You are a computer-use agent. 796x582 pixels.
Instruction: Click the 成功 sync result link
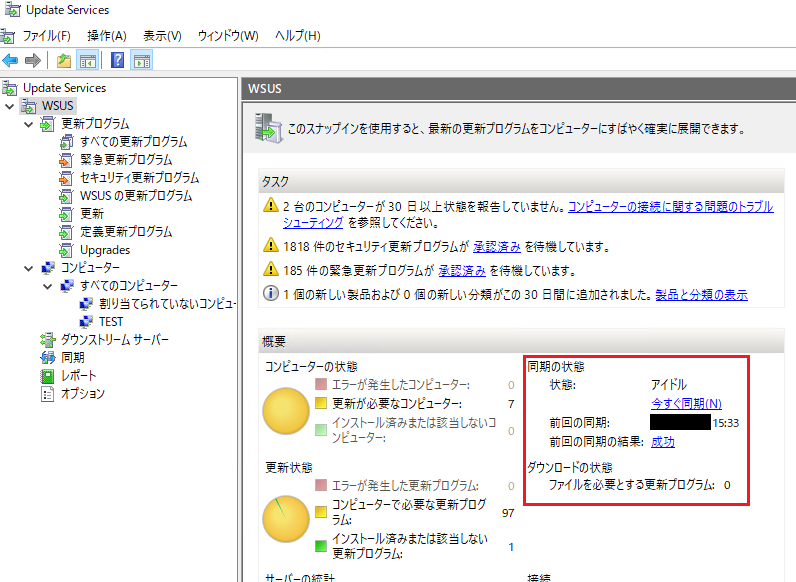click(663, 442)
